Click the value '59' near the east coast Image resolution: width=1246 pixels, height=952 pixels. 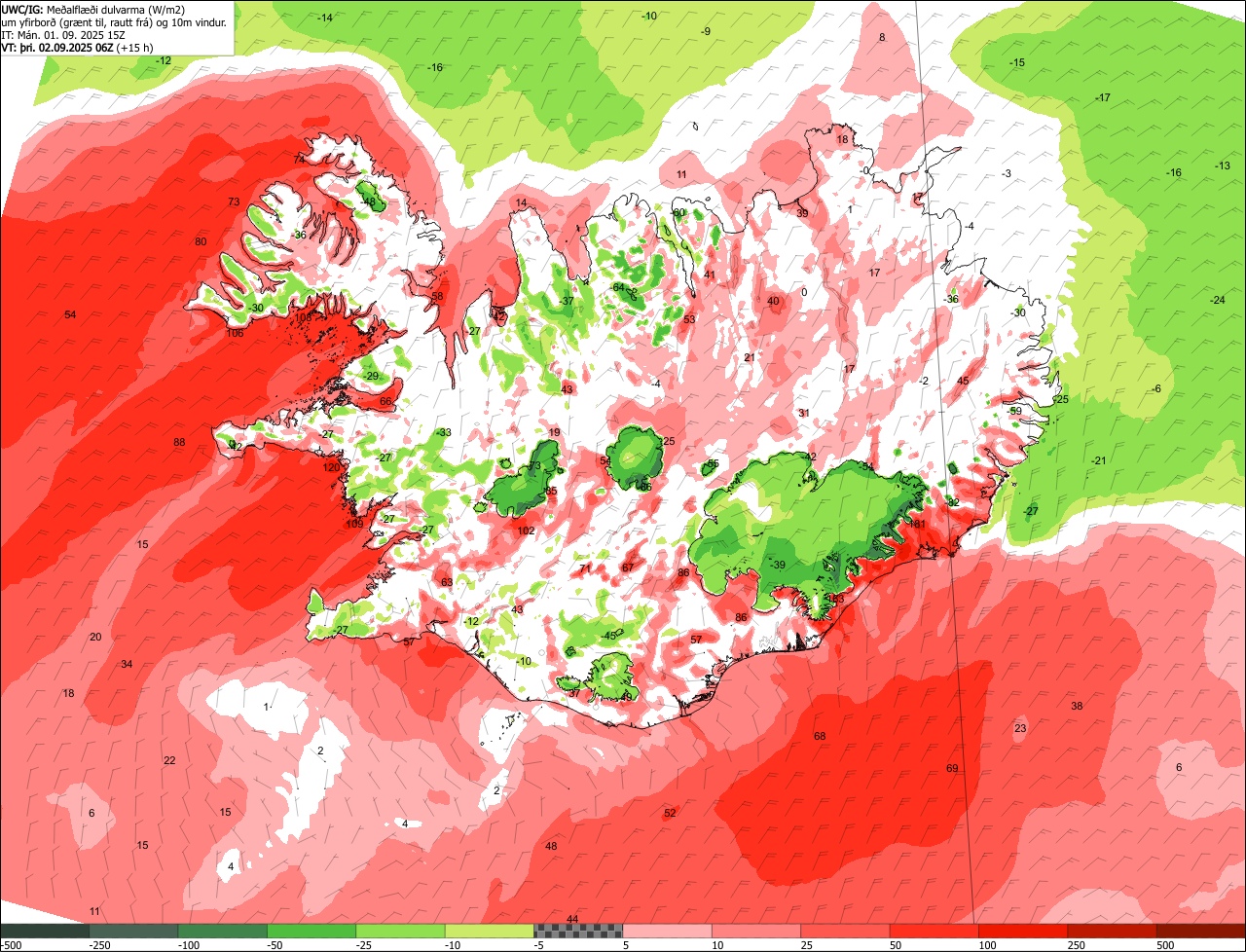click(1016, 411)
